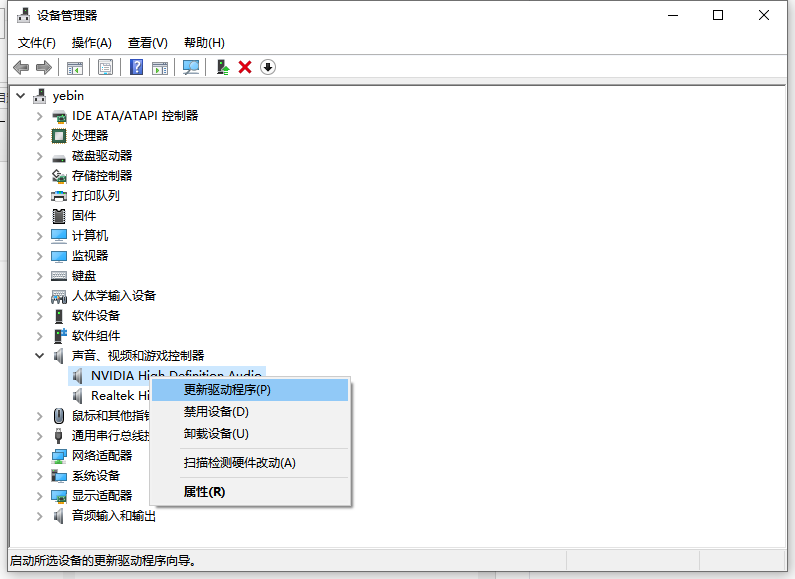795x579 pixels.
Task: Collapse the 声音、视频和游戏控制器 category
Action: point(40,356)
